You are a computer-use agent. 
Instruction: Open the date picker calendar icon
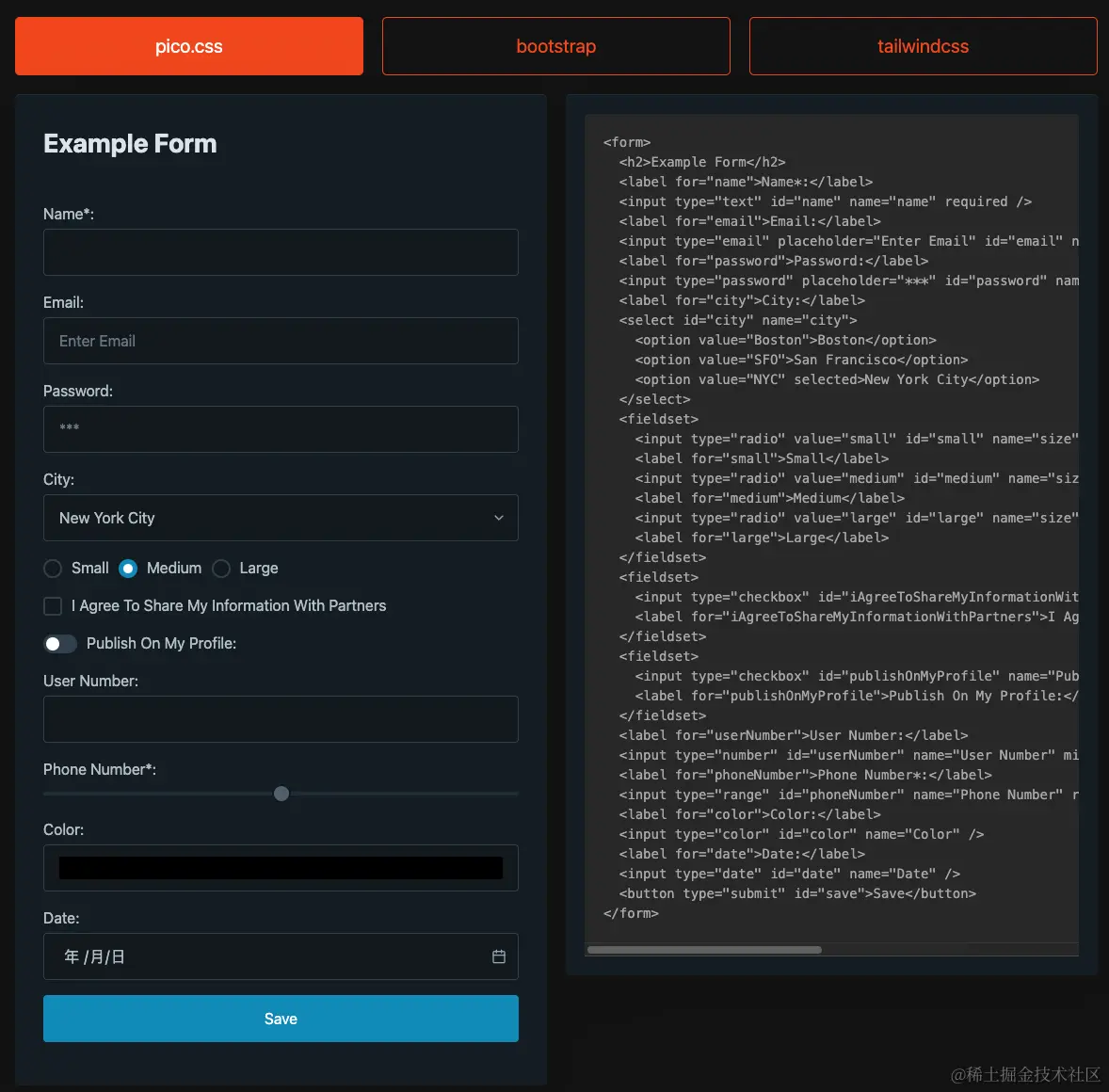point(499,956)
